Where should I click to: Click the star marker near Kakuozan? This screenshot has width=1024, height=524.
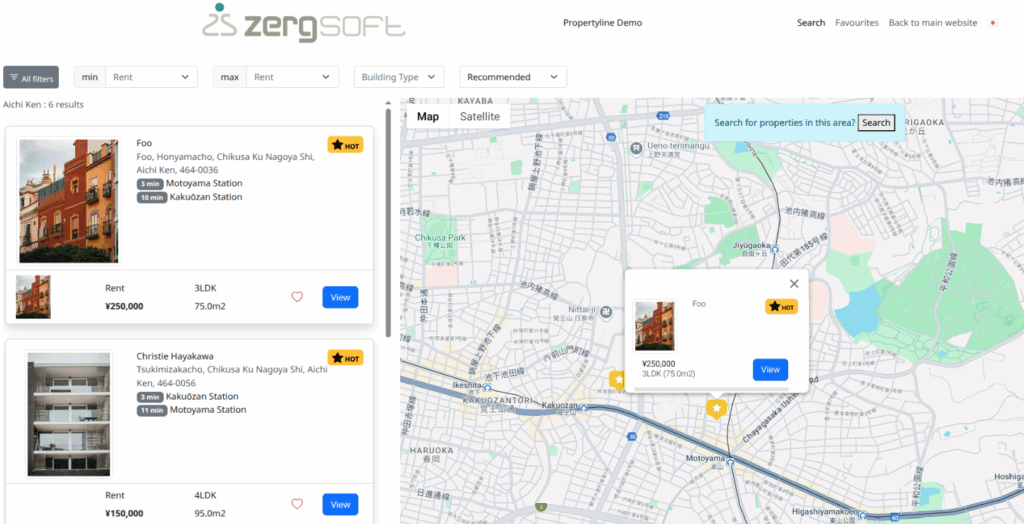point(618,379)
